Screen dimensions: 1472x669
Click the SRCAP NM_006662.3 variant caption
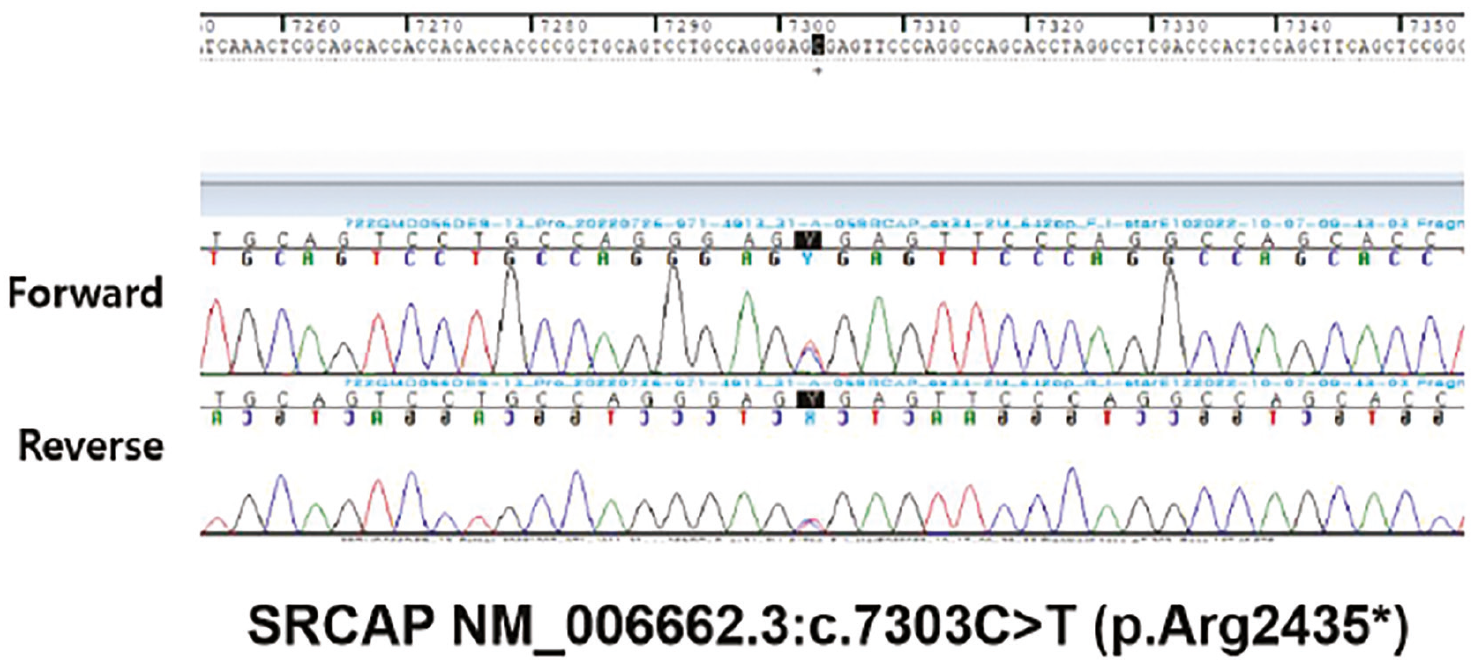(x=826, y=626)
